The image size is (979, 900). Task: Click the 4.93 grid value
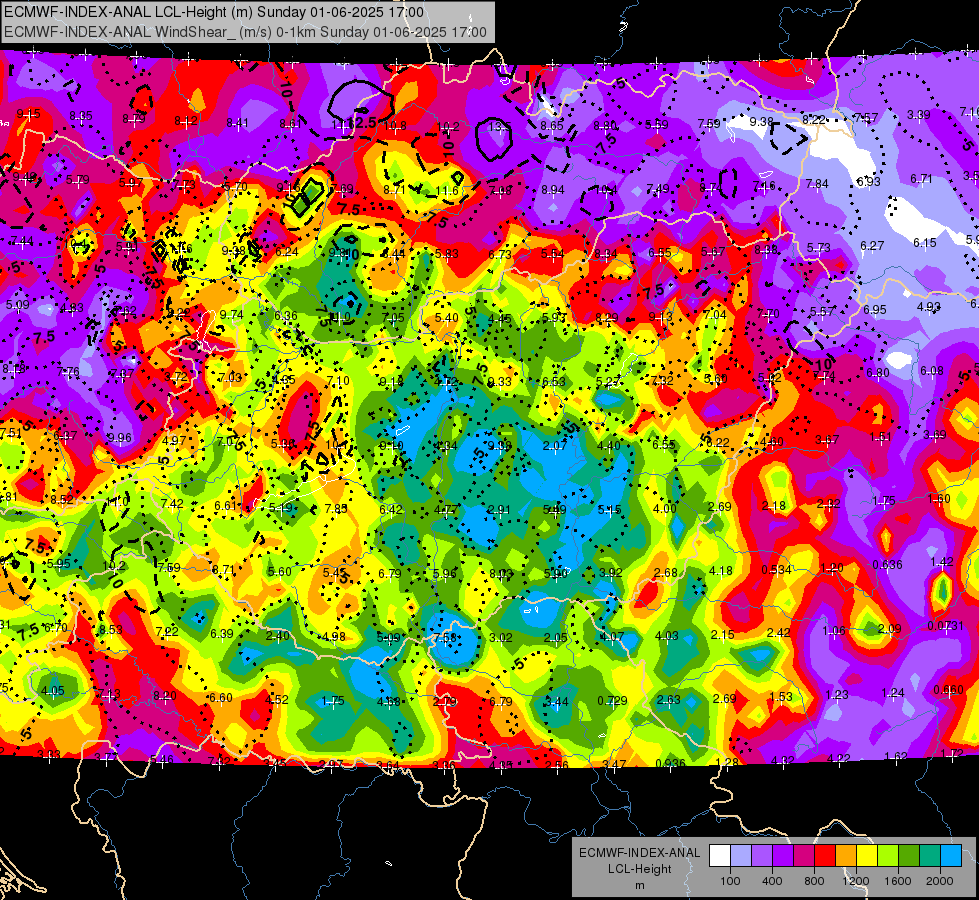[x=928, y=307]
